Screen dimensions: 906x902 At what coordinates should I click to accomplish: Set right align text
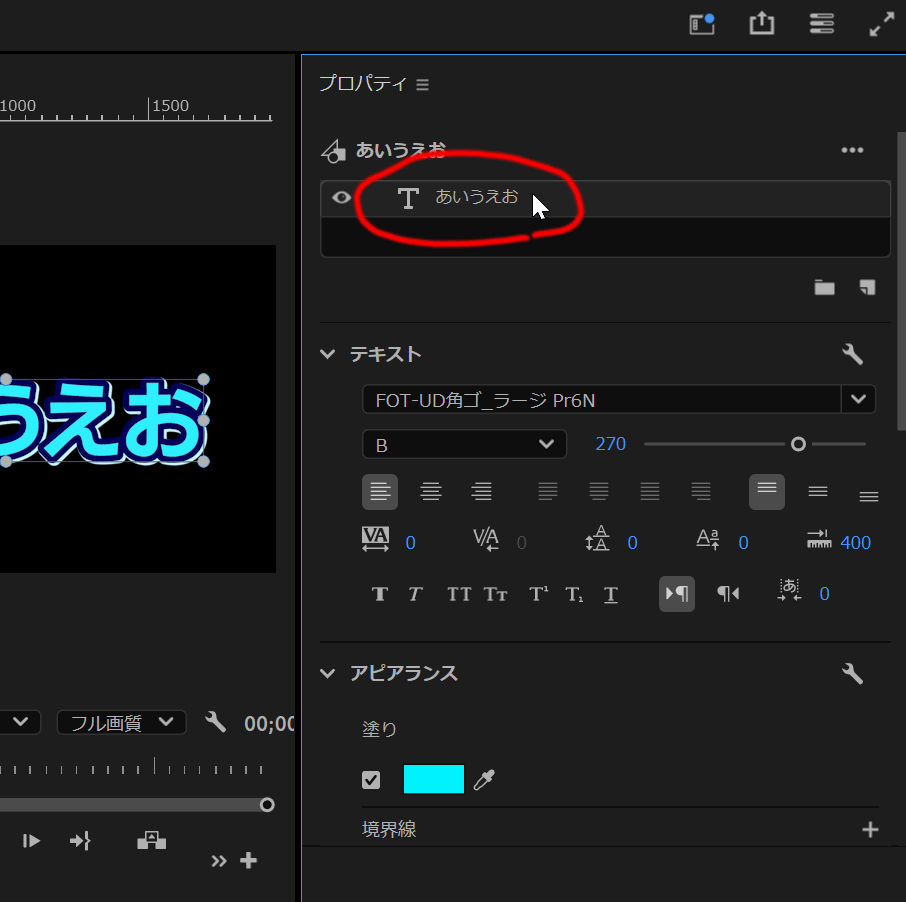pos(481,492)
